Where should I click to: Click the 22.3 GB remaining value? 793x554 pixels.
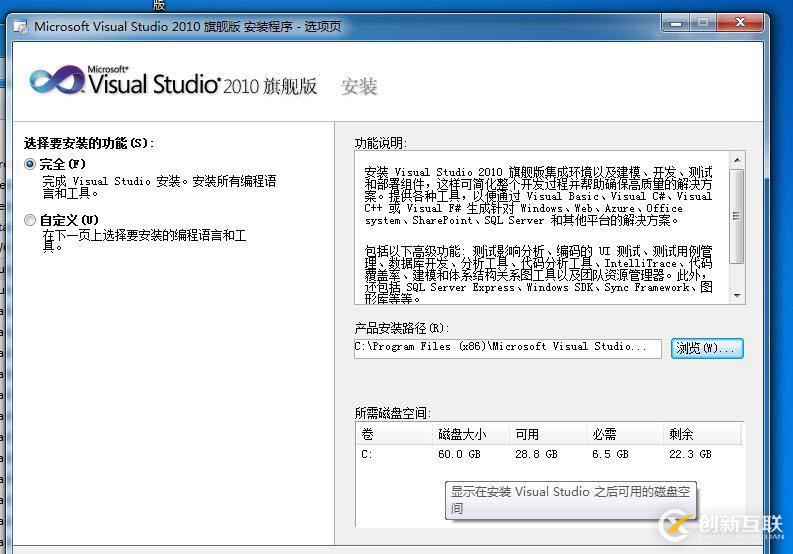click(690, 454)
